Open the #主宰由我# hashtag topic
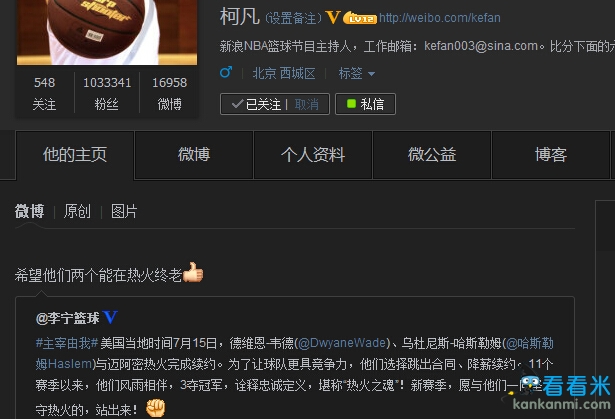Viewport: 615px width, 419px height. point(67,343)
